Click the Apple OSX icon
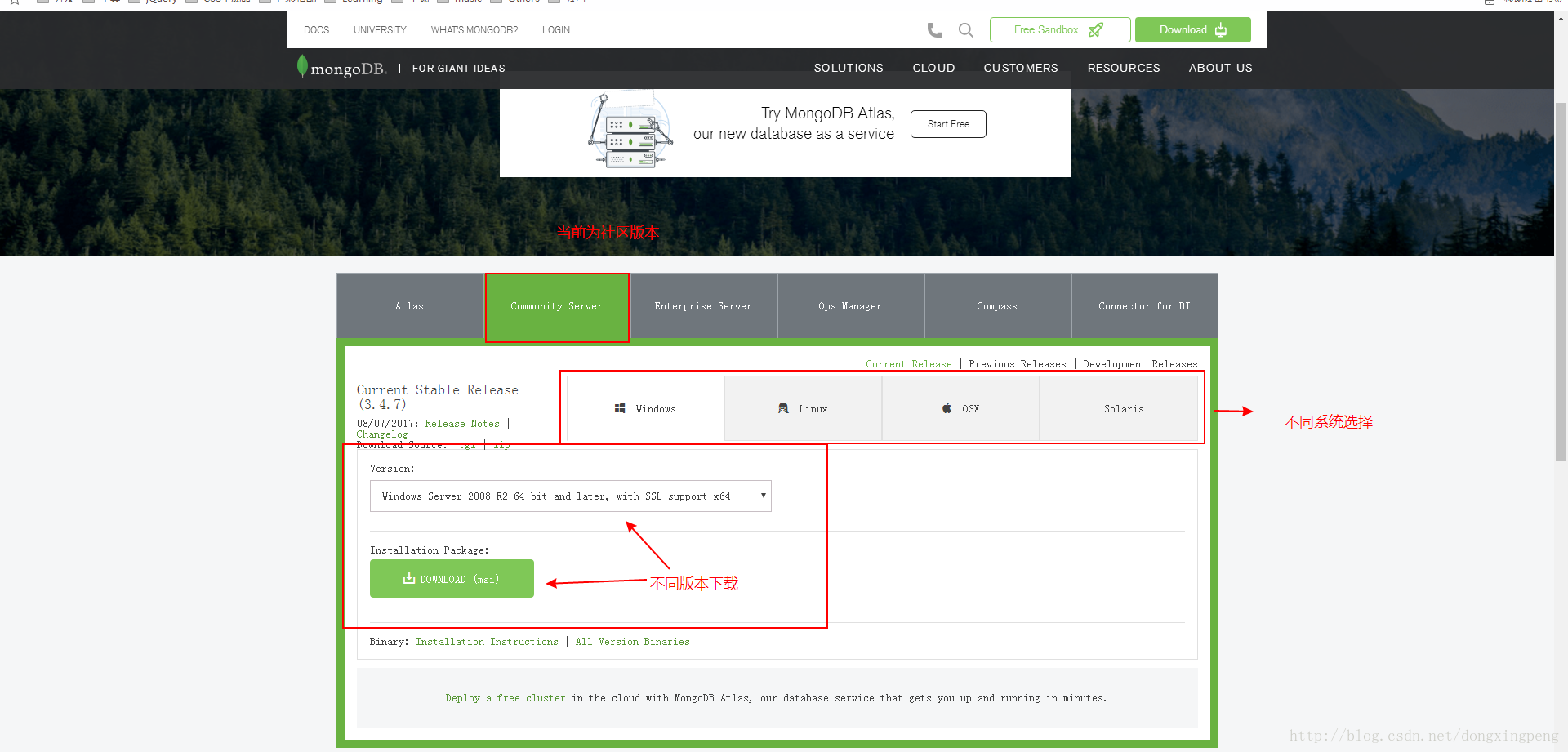 point(947,408)
